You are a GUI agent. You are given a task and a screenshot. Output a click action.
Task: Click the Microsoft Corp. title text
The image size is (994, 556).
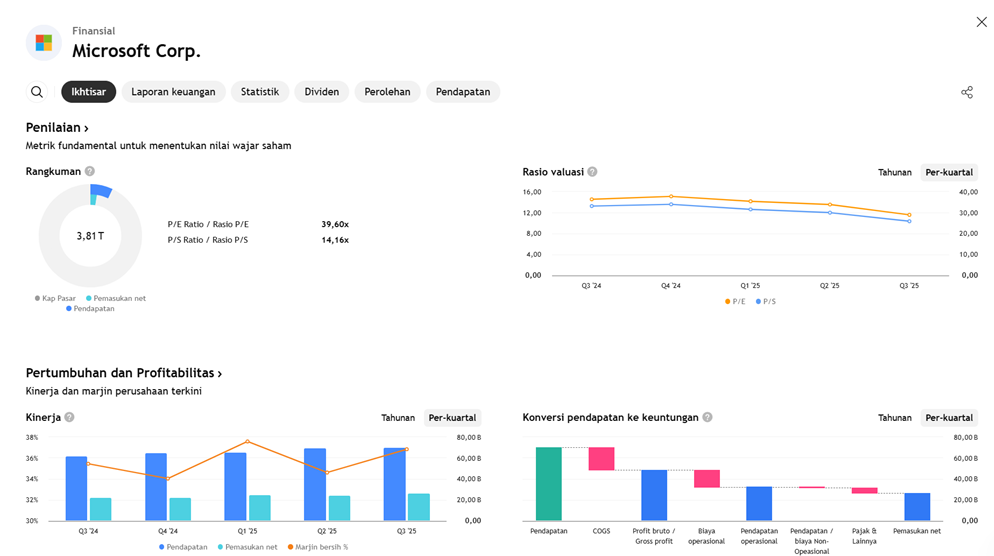point(136,51)
